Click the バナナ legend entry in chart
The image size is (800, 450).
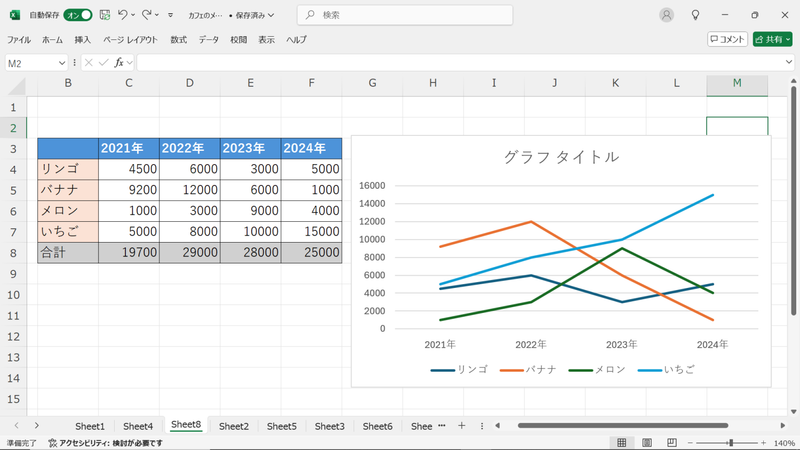pyautogui.click(x=528, y=369)
